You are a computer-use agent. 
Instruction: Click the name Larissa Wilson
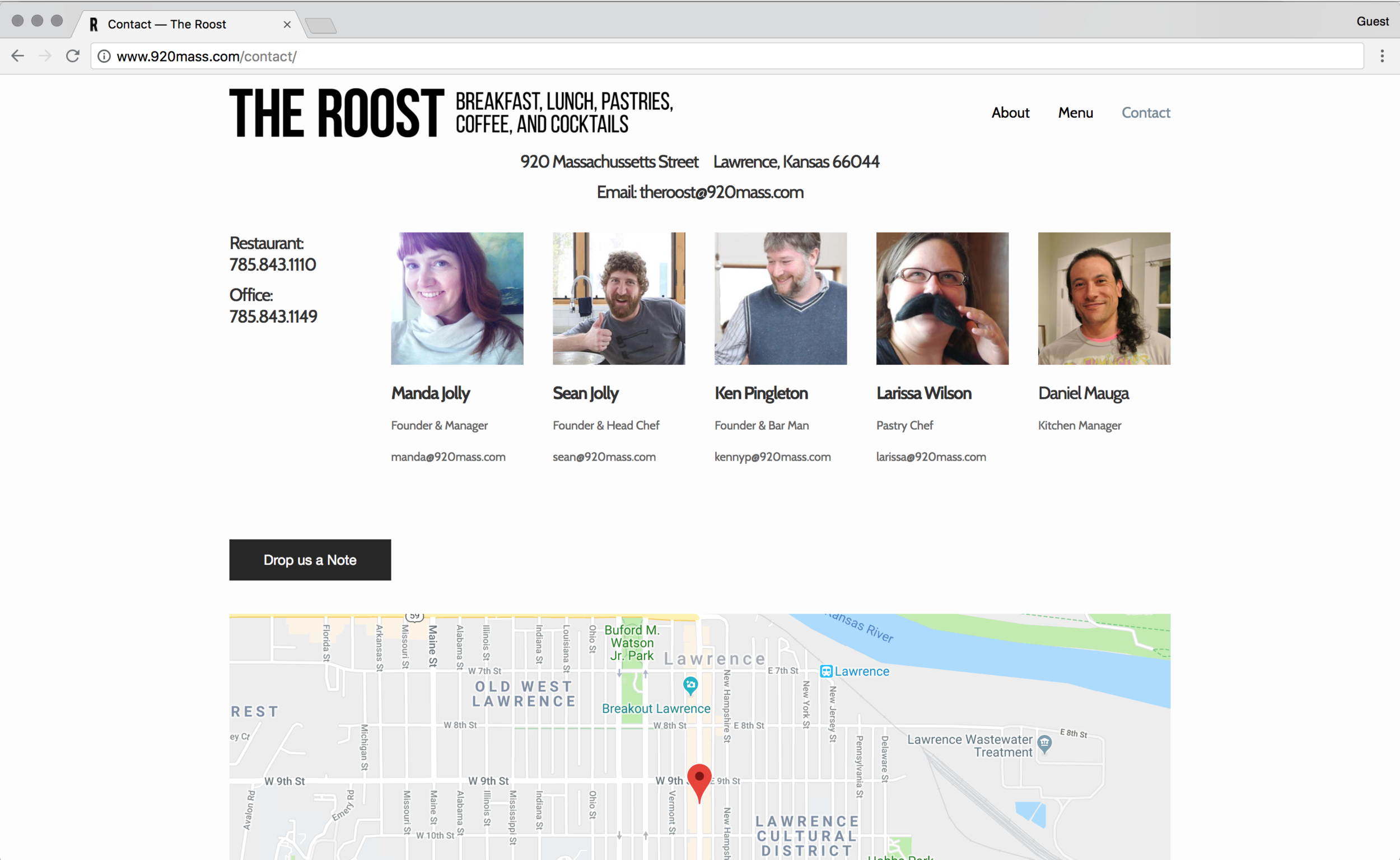pyautogui.click(x=923, y=393)
